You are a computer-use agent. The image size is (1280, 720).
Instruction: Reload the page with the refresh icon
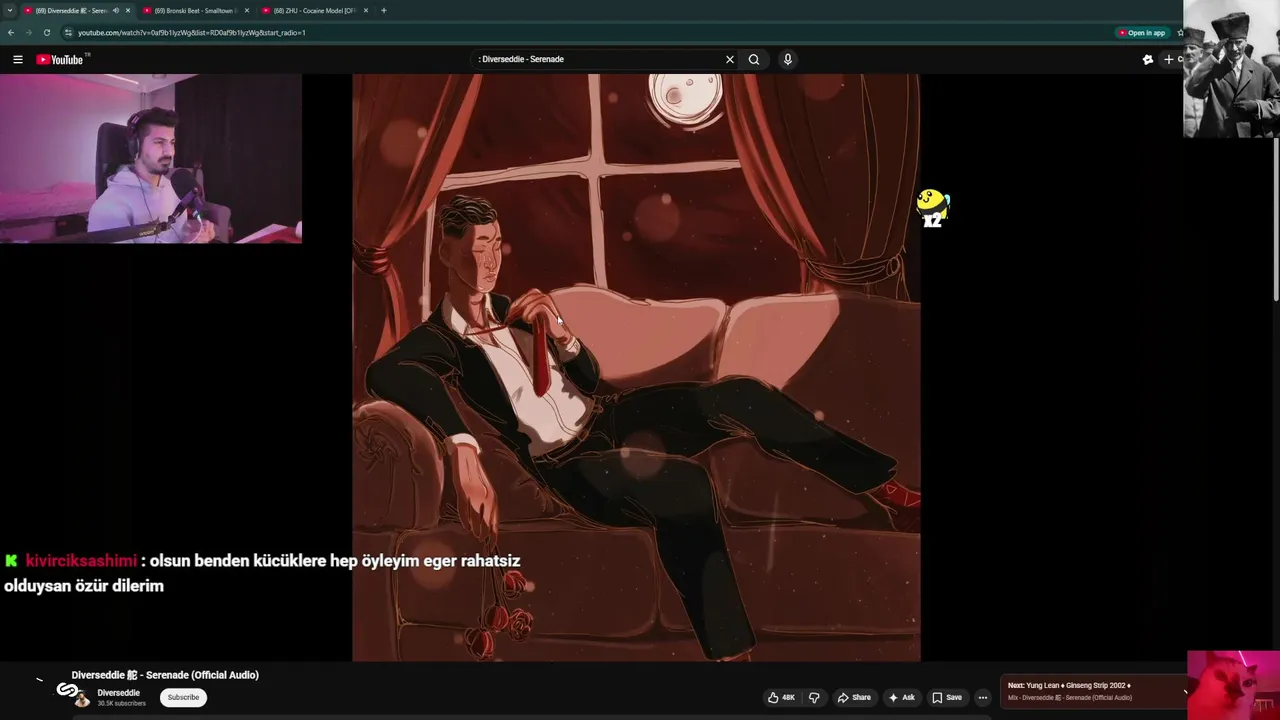[46, 32]
